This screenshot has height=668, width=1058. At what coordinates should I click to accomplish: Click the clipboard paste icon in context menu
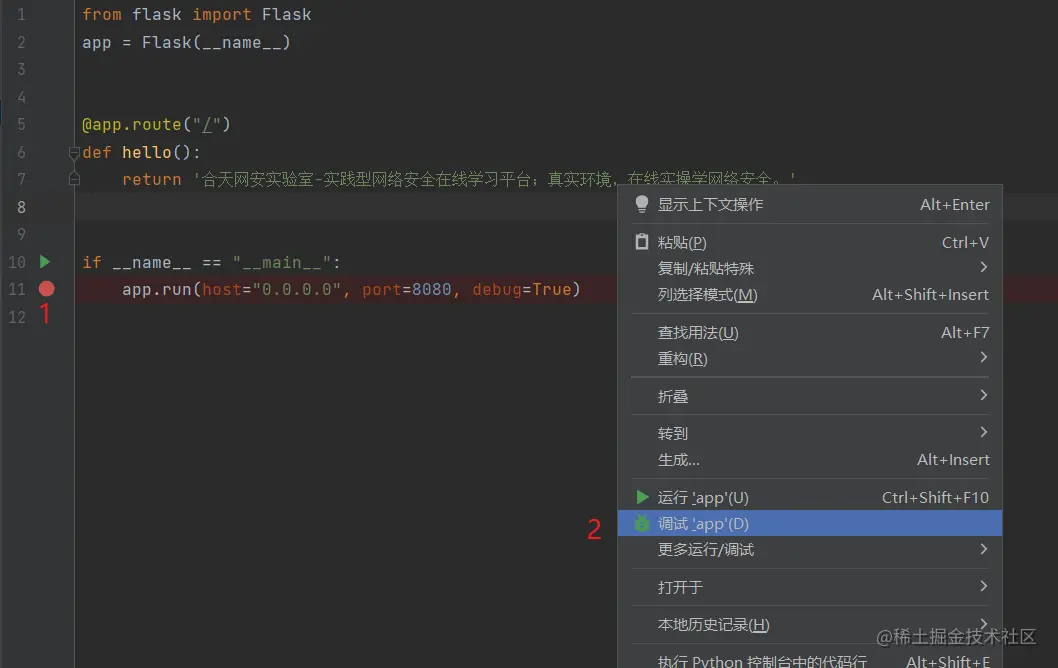(642, 242)
